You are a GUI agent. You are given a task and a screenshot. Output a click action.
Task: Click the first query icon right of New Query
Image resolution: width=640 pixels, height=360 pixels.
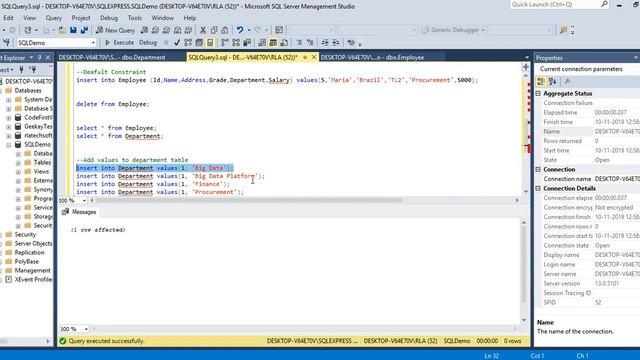point(144,30)
